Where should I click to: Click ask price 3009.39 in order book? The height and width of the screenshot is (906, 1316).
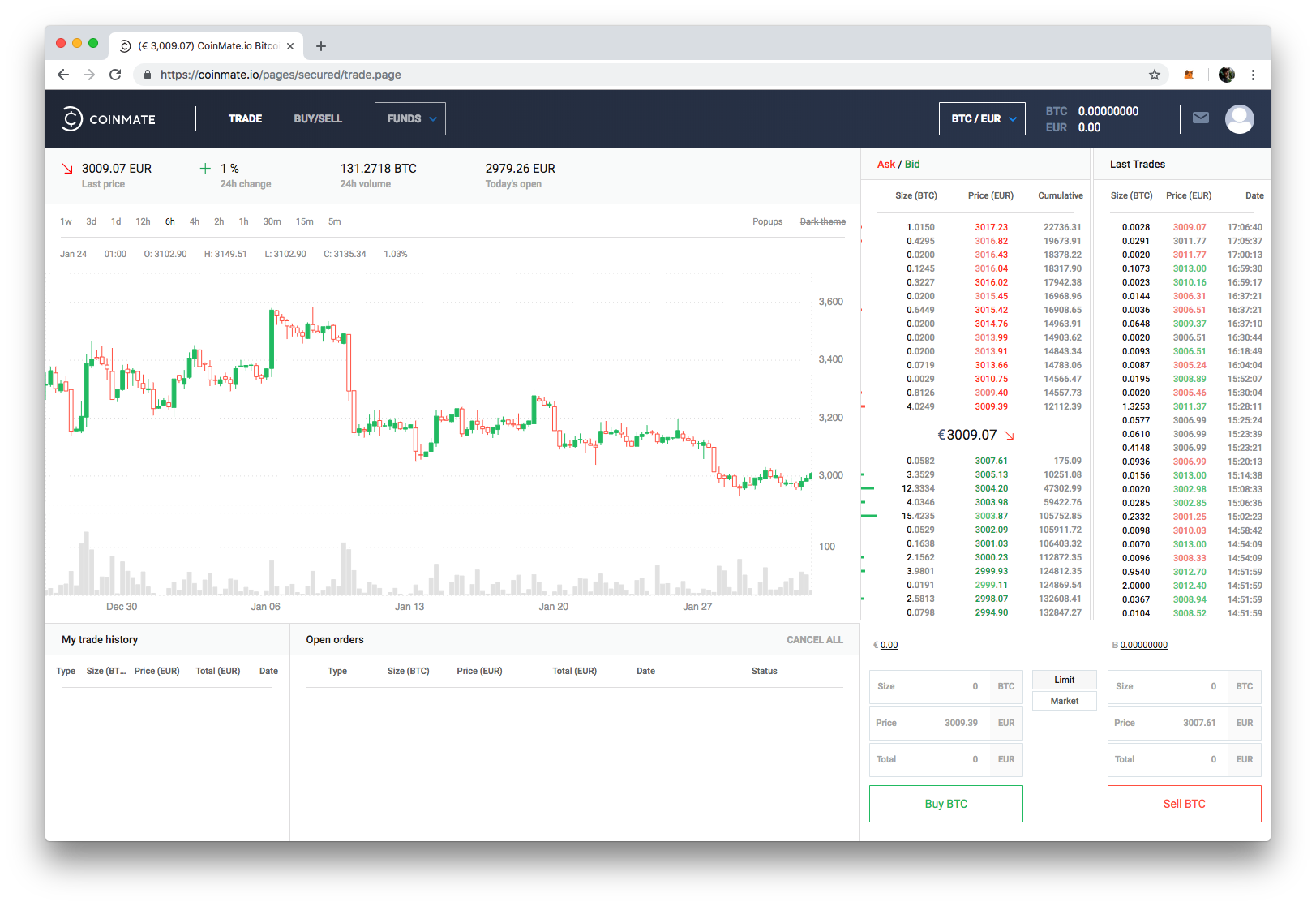[991, 407]
